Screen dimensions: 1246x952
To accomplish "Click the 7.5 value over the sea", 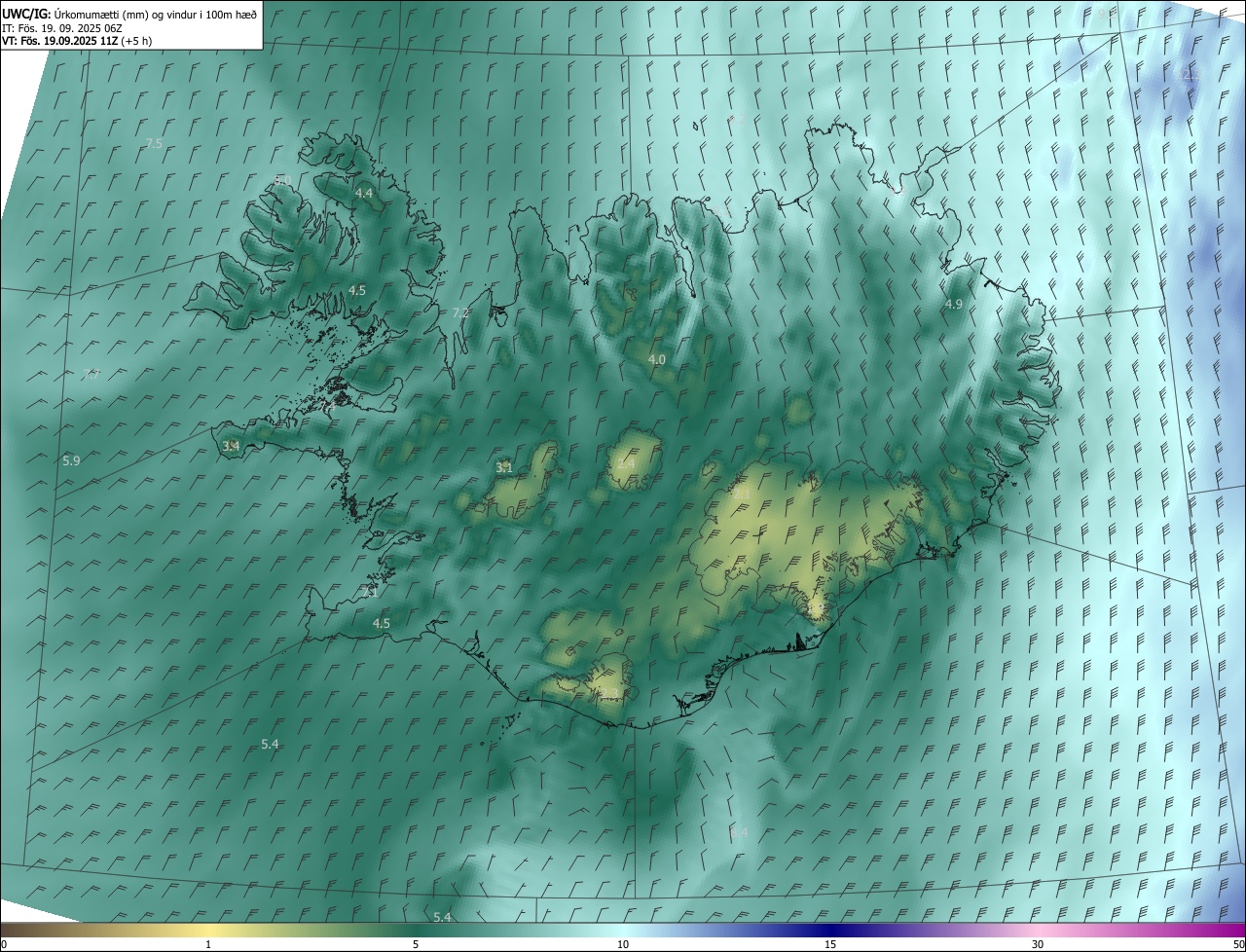I will click(154, 144).
